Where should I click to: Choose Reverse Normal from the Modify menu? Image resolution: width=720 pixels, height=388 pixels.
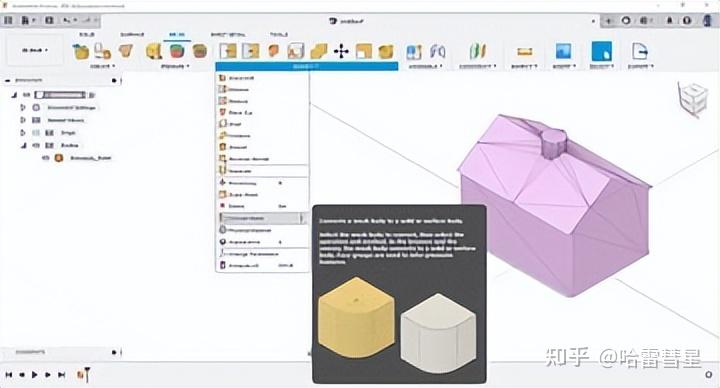click(262, 159)
